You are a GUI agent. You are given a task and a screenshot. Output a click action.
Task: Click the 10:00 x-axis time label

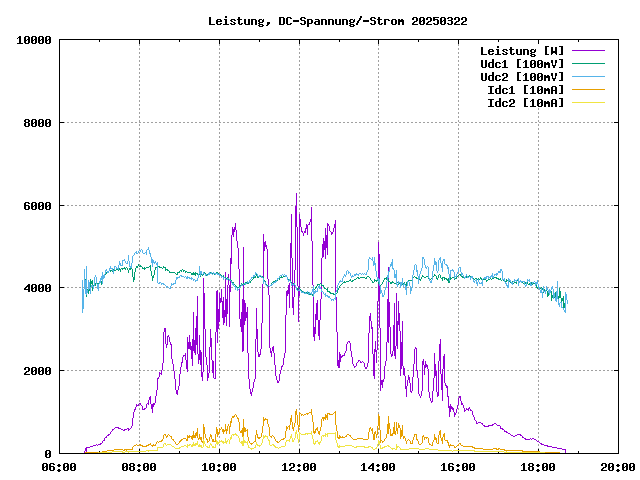tap(219, 467)
